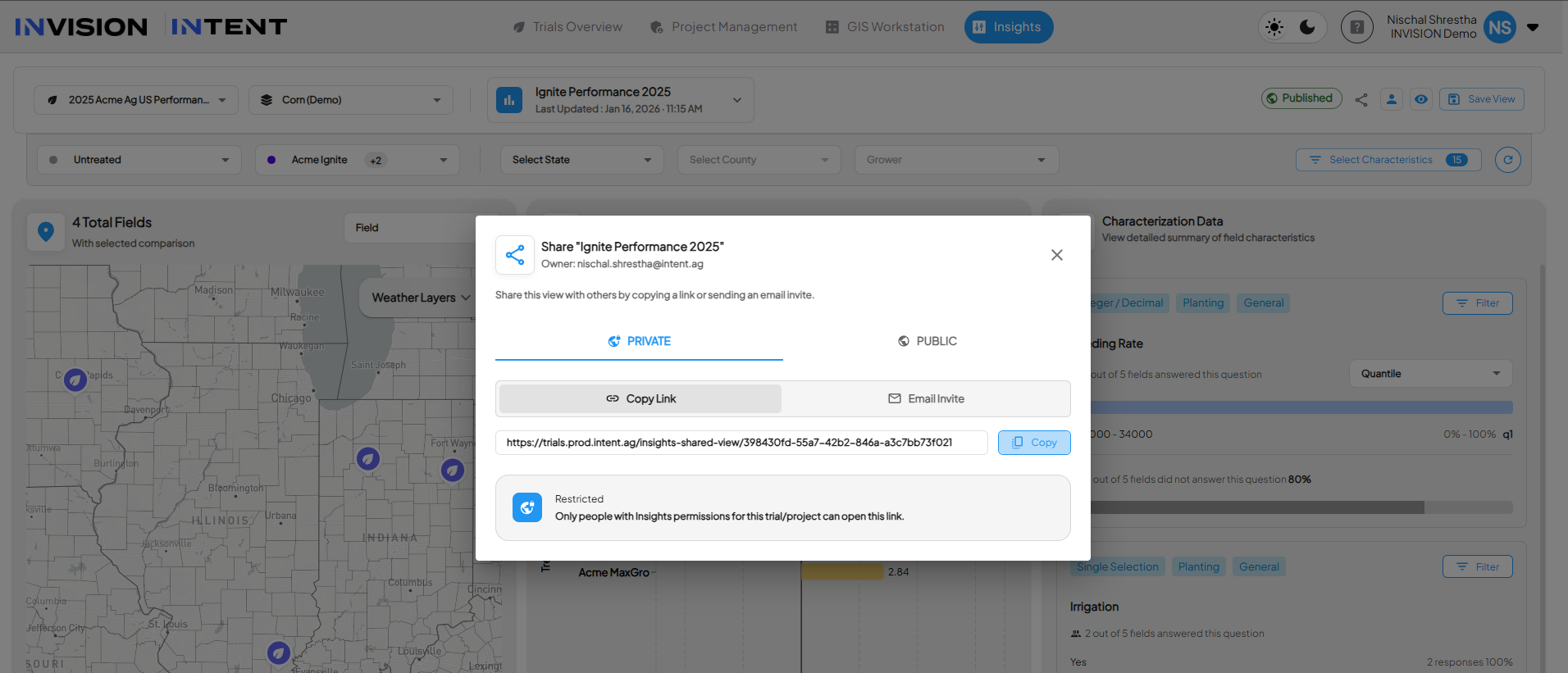Switch to light mode sun toggle
1568x673 pixels.
point(1274,27)
